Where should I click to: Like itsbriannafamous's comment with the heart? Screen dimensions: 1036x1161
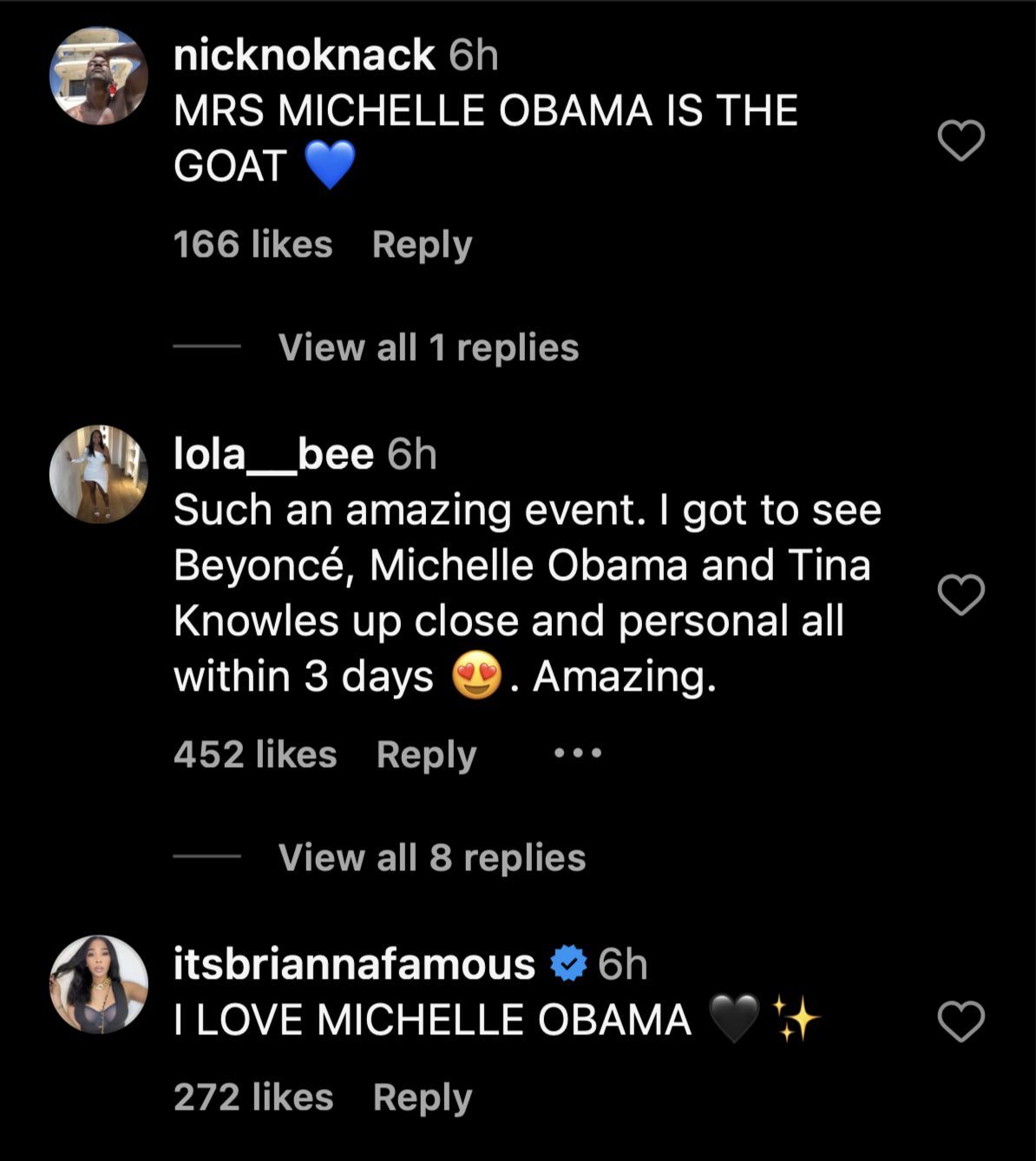[x=961, y=1020]
